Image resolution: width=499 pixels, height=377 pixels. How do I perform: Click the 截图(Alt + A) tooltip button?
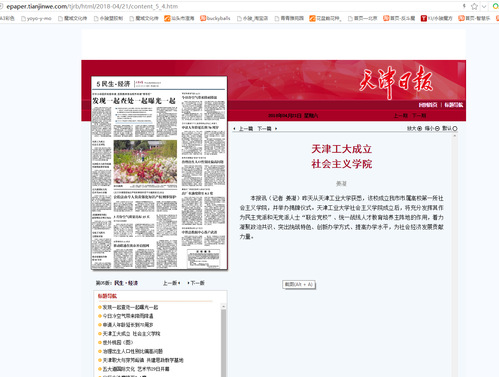click(x=299, y=284)
